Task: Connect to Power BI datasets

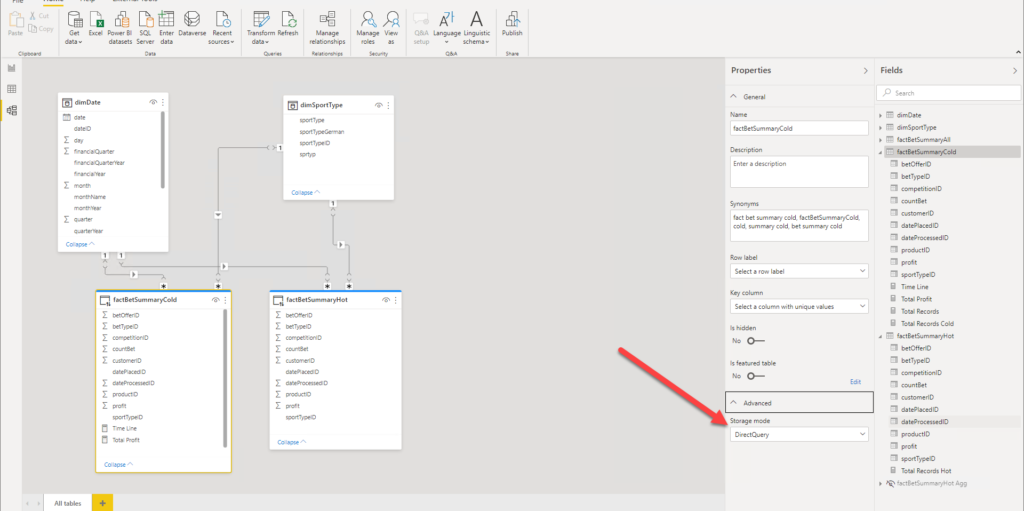Action: [120, 27]
